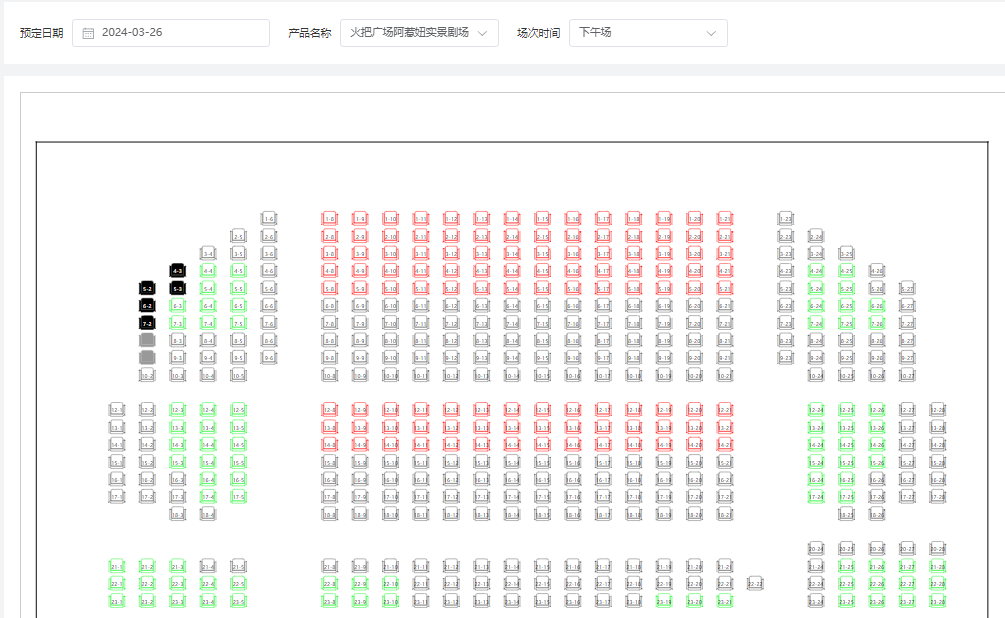
Task: Click the 下午场 dropdown arrow
Action: pos(711,33)
